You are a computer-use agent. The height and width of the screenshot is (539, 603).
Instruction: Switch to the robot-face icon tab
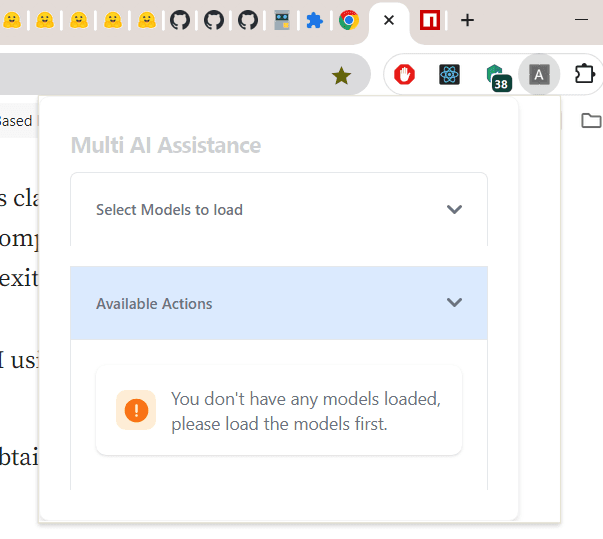tap(283, 20)
